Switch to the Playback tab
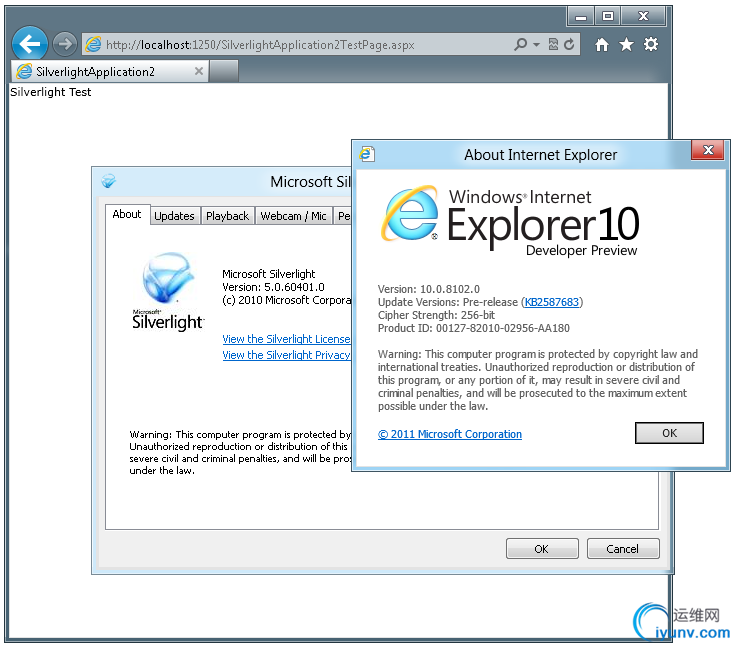The image size is (736, 649). click(x=228, y=216)
